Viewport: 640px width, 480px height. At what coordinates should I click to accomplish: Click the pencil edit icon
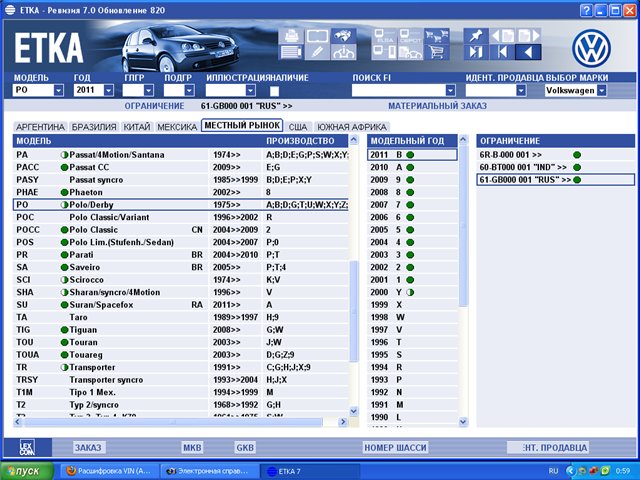click(317, 51)
